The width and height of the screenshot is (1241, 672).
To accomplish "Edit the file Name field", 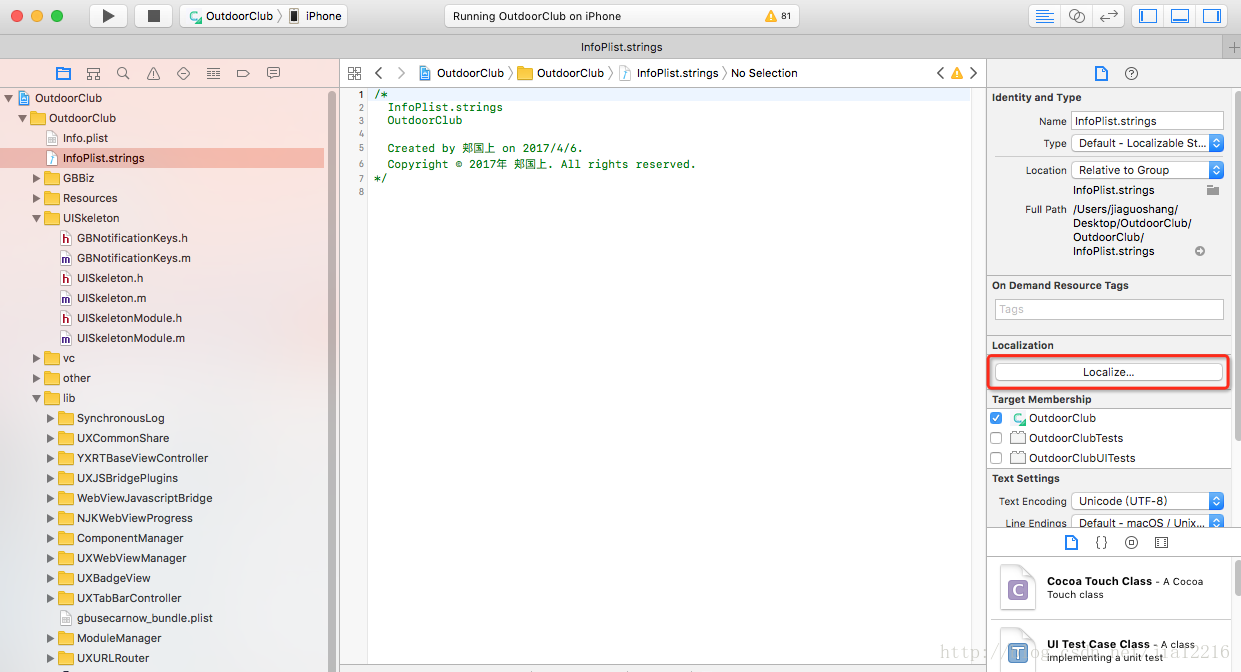I will pyautogui.click(x=1147, y=121).
